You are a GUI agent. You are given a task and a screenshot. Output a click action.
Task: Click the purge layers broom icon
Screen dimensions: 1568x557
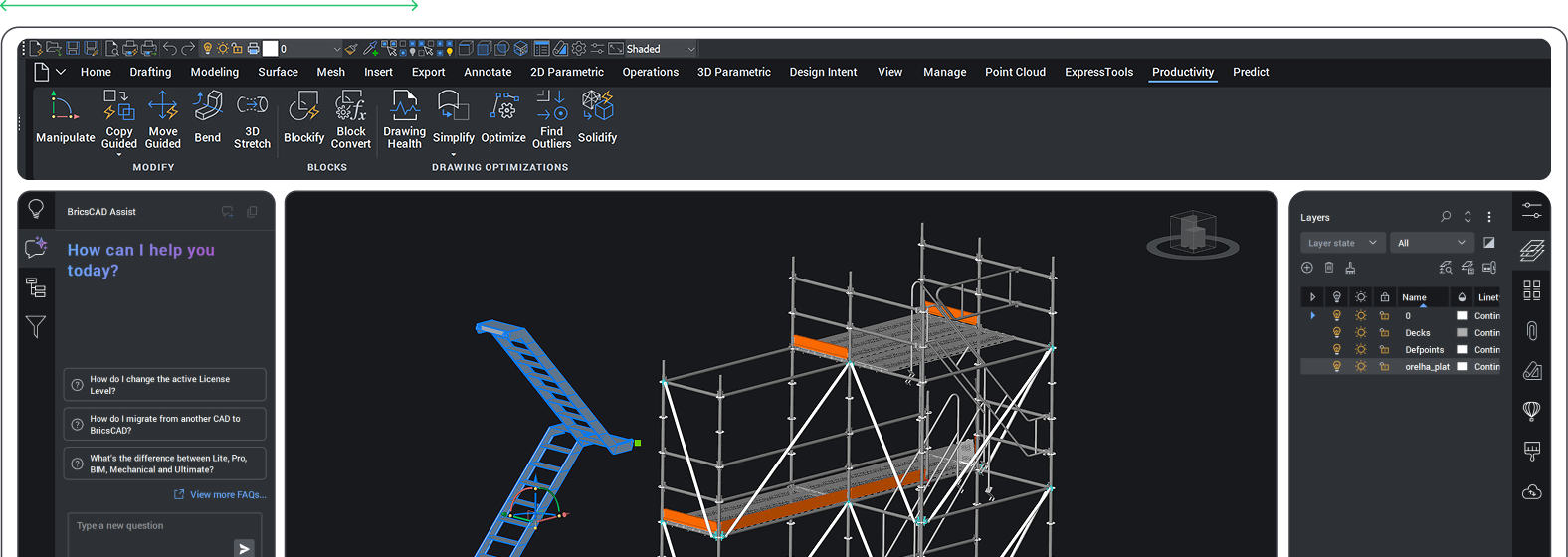1350,268
